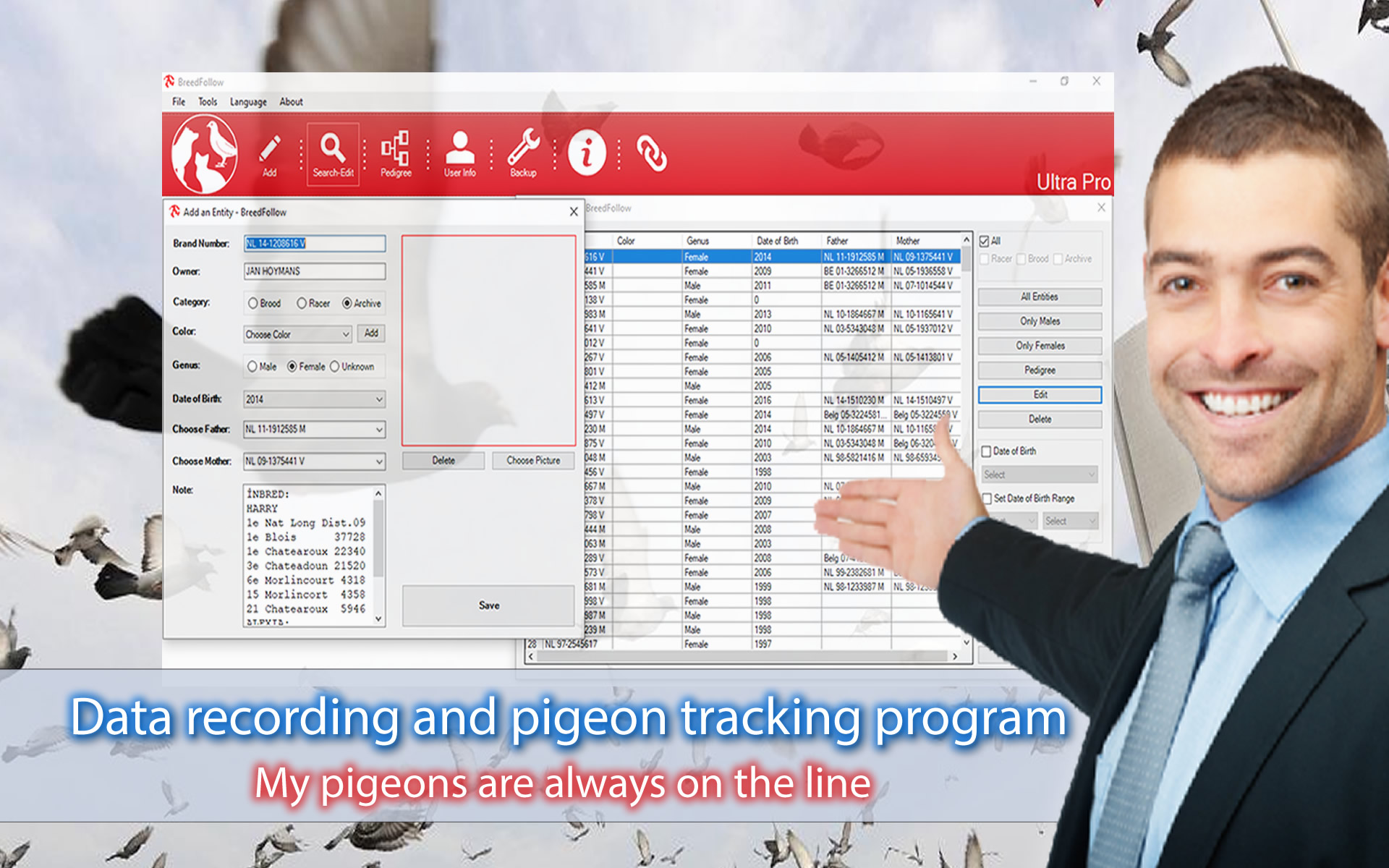Open the About menu
This screenshot has height=868, width=1389.
[x=291, y=102]
